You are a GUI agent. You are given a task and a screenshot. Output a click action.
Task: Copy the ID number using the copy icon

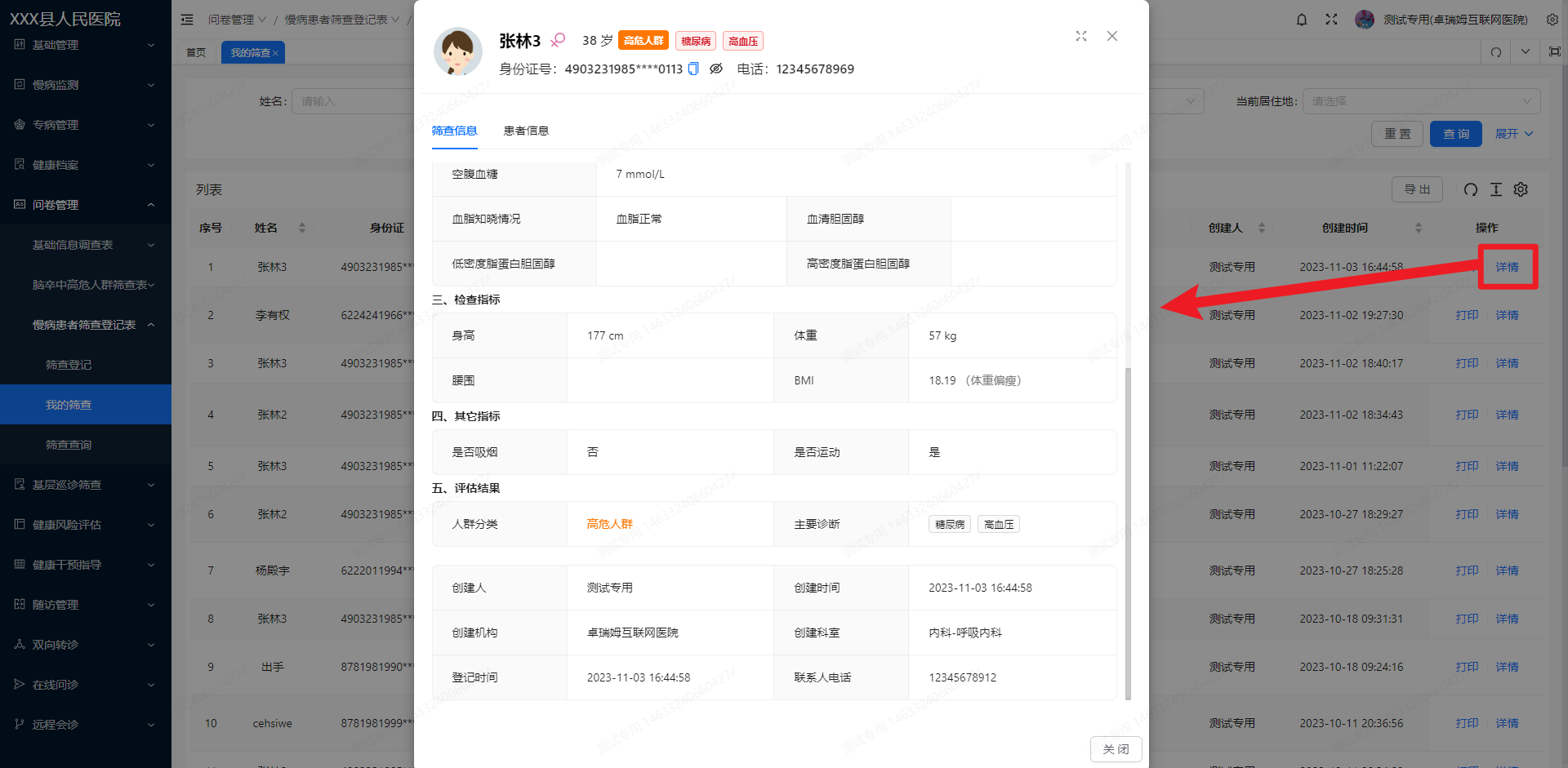693,69
